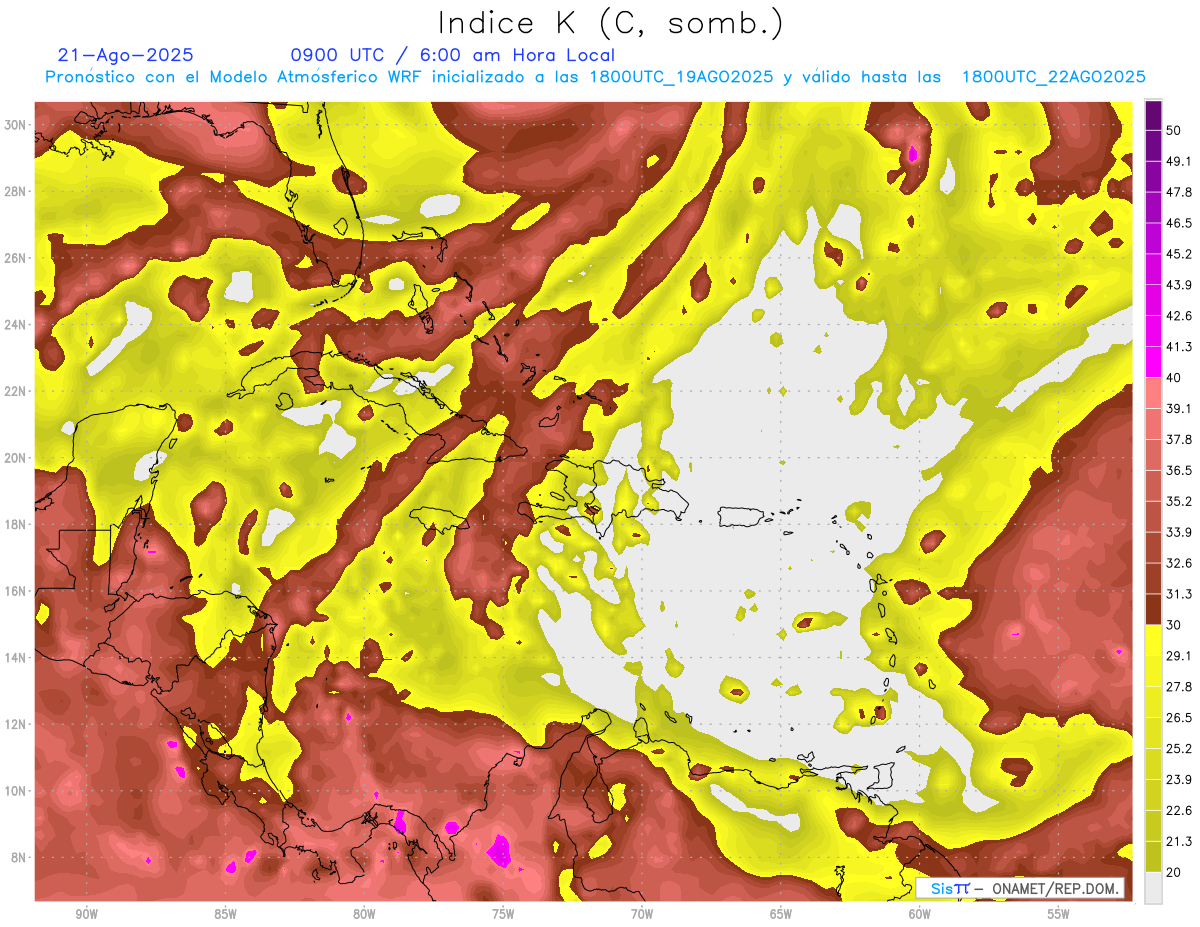Image resolution: width=1200 pixels, height=927 pixels.
Task: Click the color bar value '42.6'
Action: (x=1178, y=316)
